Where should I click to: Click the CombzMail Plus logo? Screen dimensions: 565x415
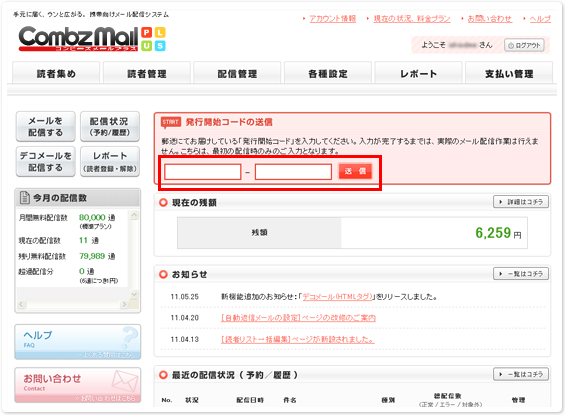point(92,38)
